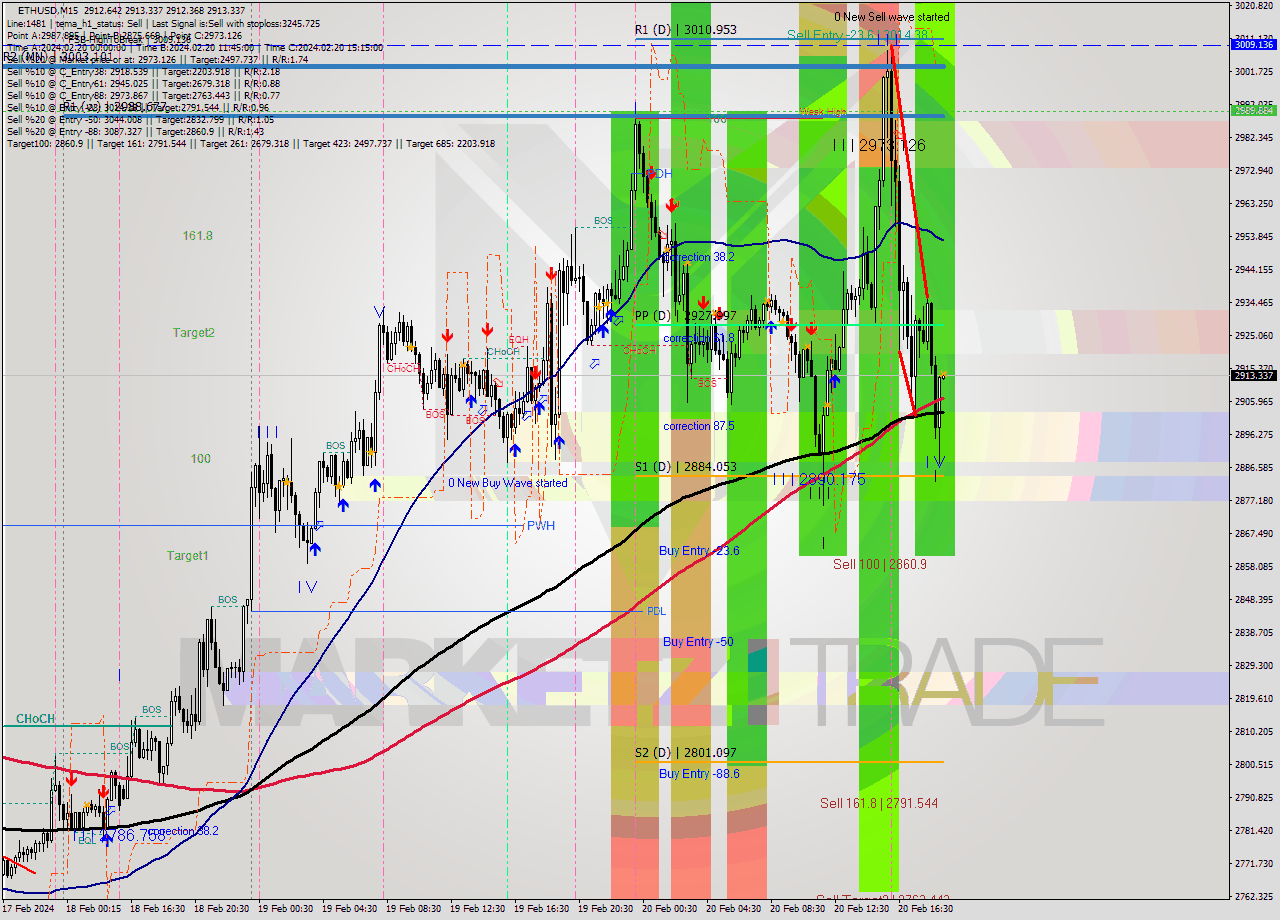Select the PP (D) pivot point label
This screenshot has width=1280, height=920.
[x=685, y=316]
